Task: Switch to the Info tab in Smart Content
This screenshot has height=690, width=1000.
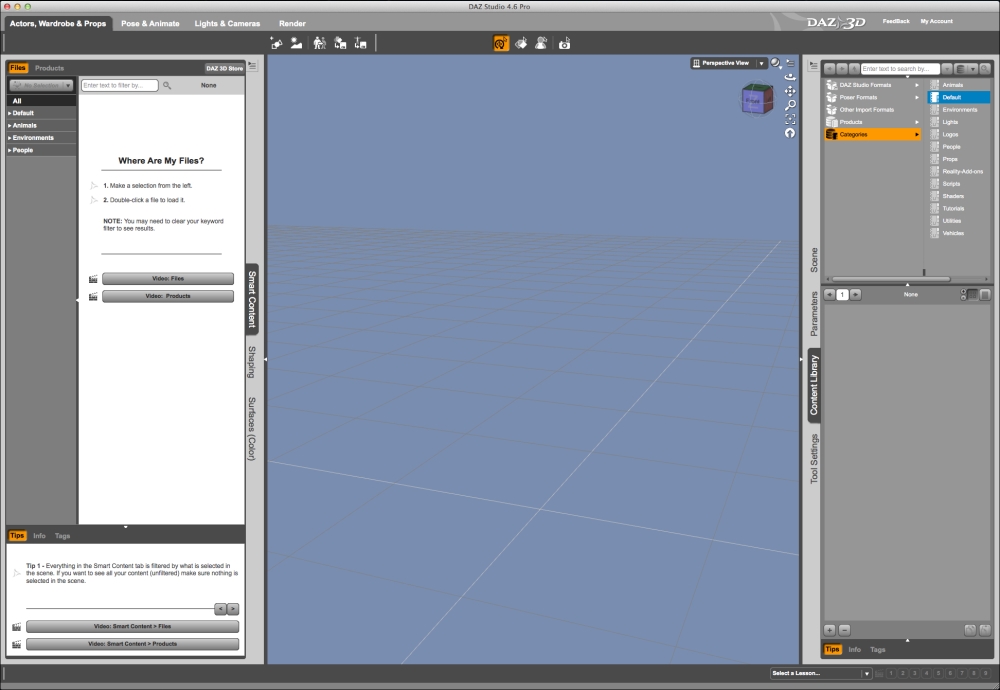Action: [40, 536]
